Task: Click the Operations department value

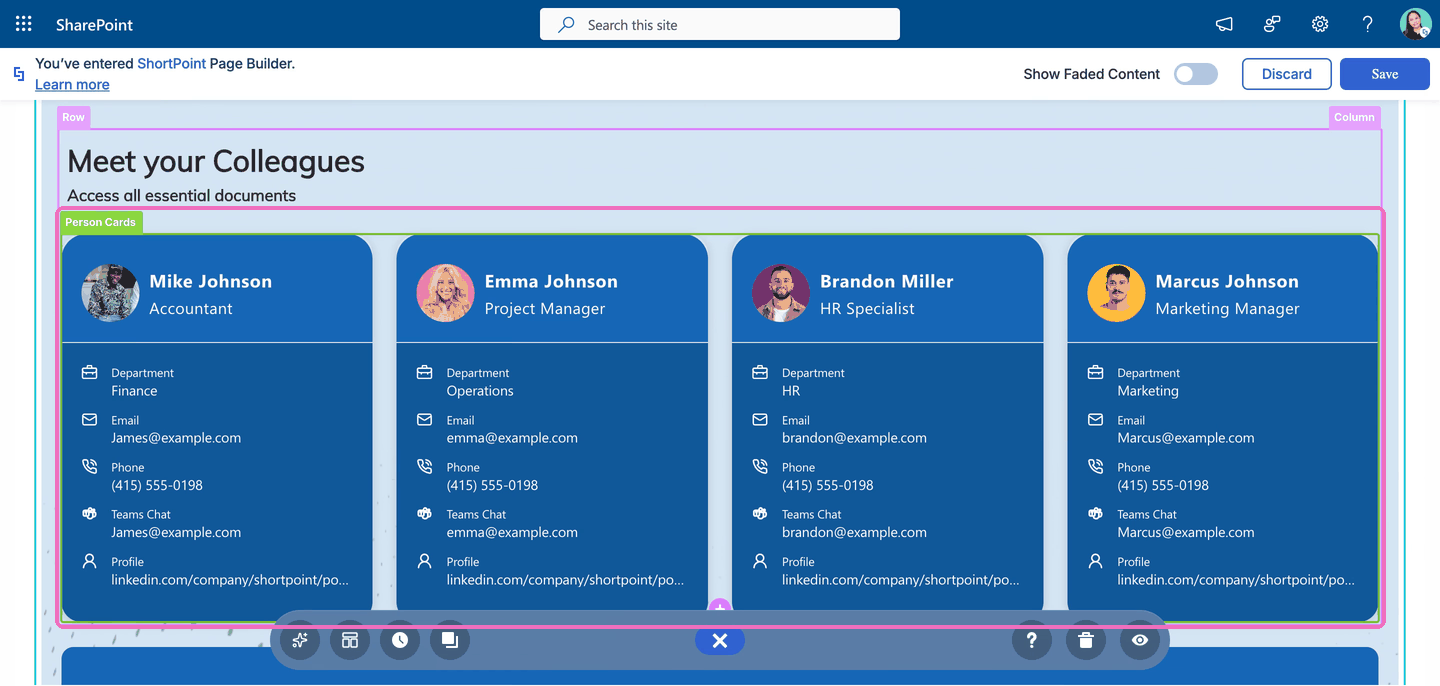Action: click(x=480, y=391)
